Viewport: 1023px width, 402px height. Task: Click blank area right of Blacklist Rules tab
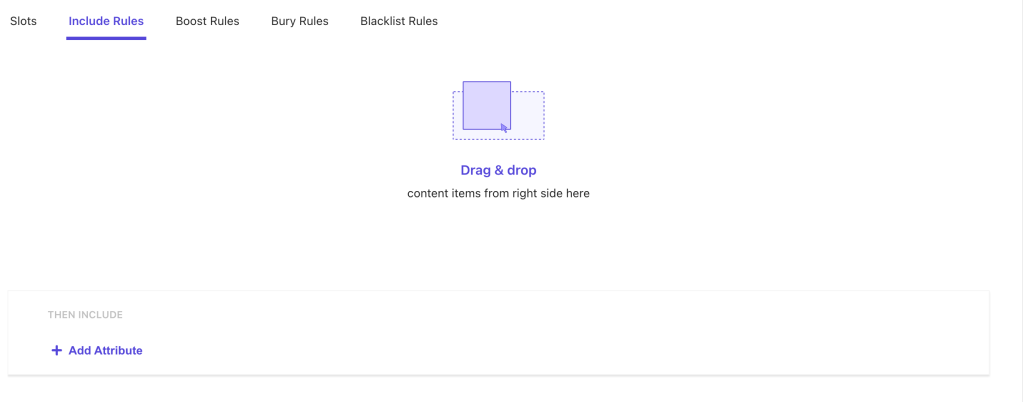[x=700, y=21]
